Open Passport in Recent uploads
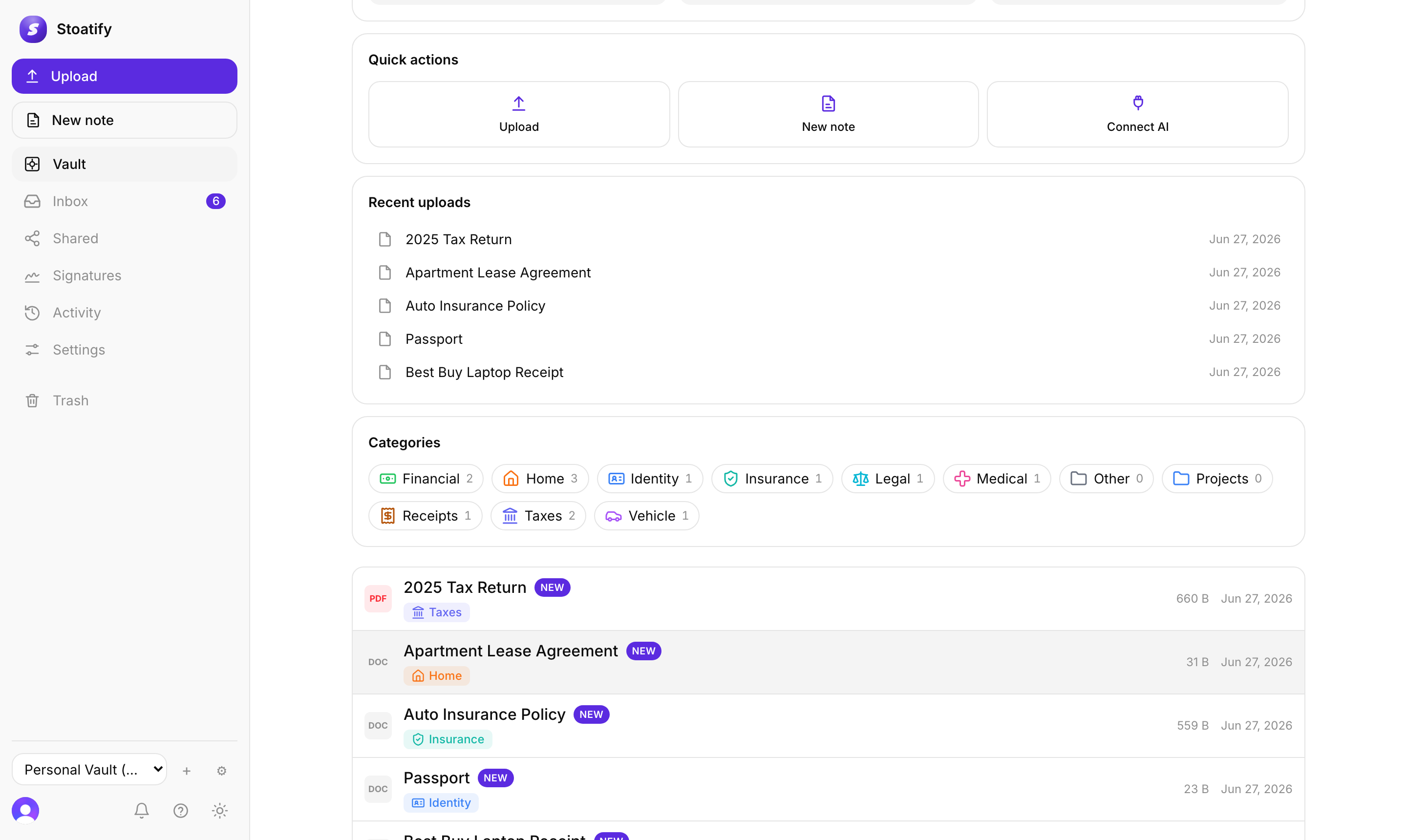 [x=829, y=339]
